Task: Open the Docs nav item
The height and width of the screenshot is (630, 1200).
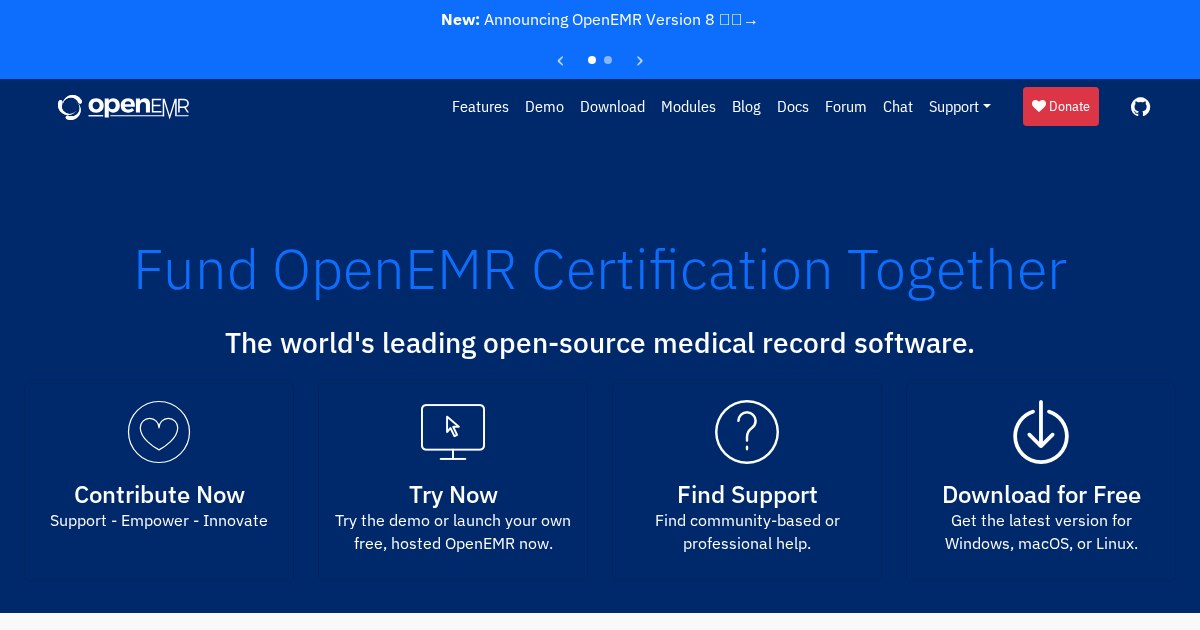Action: [x=793, y=107]
